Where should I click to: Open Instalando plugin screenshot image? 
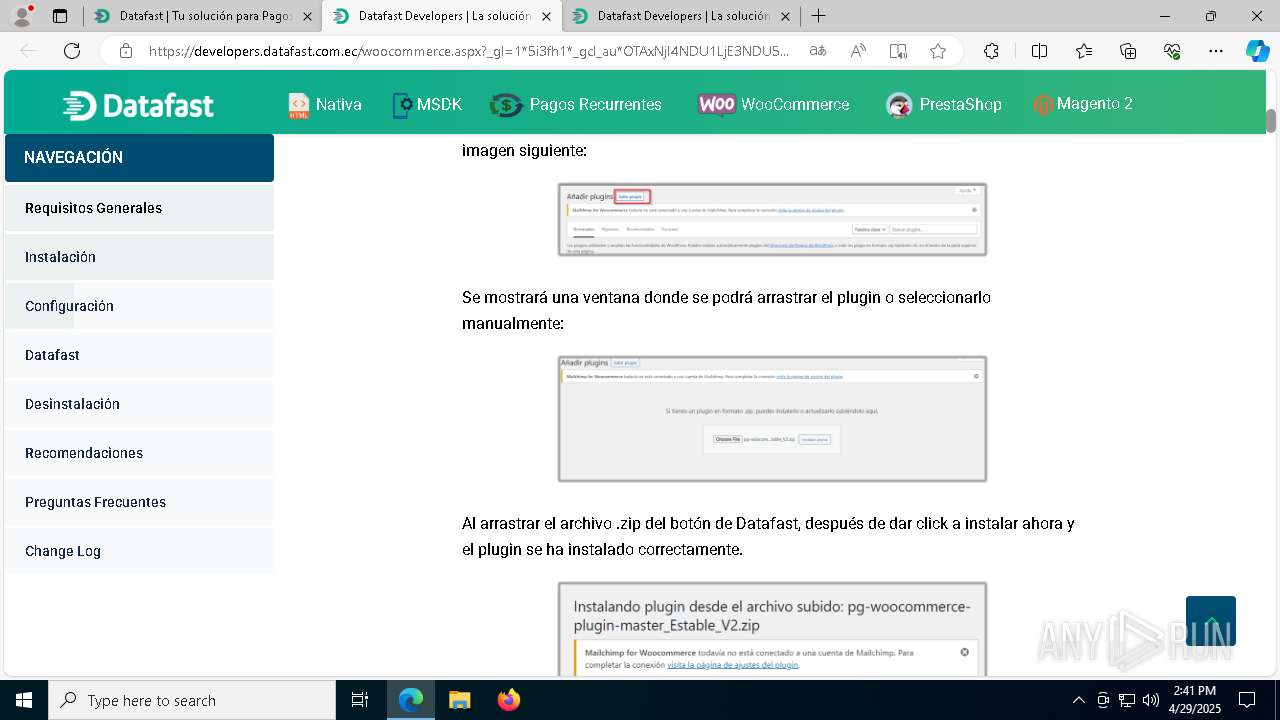(772, 629)
